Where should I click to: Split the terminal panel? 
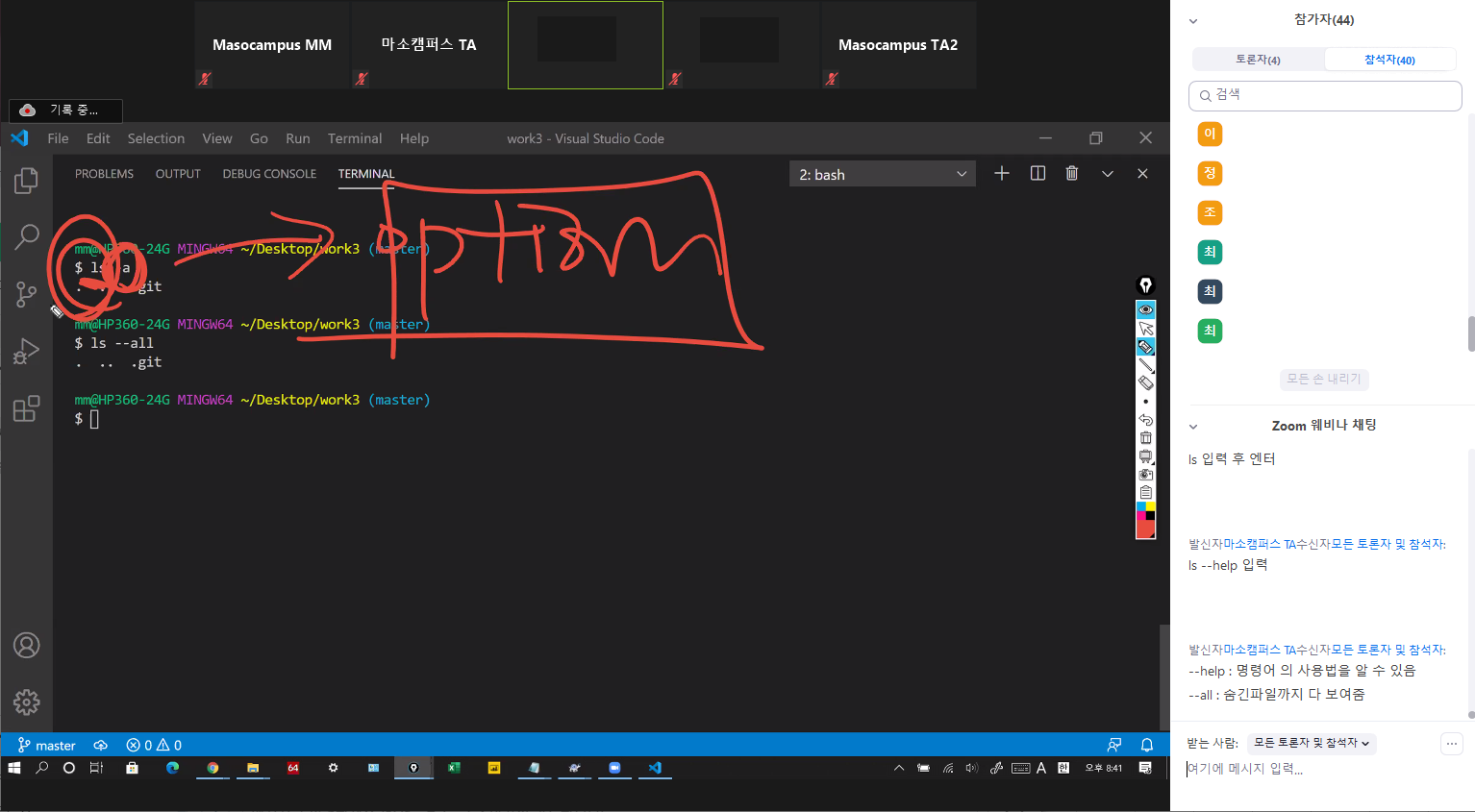(1037, 174)
